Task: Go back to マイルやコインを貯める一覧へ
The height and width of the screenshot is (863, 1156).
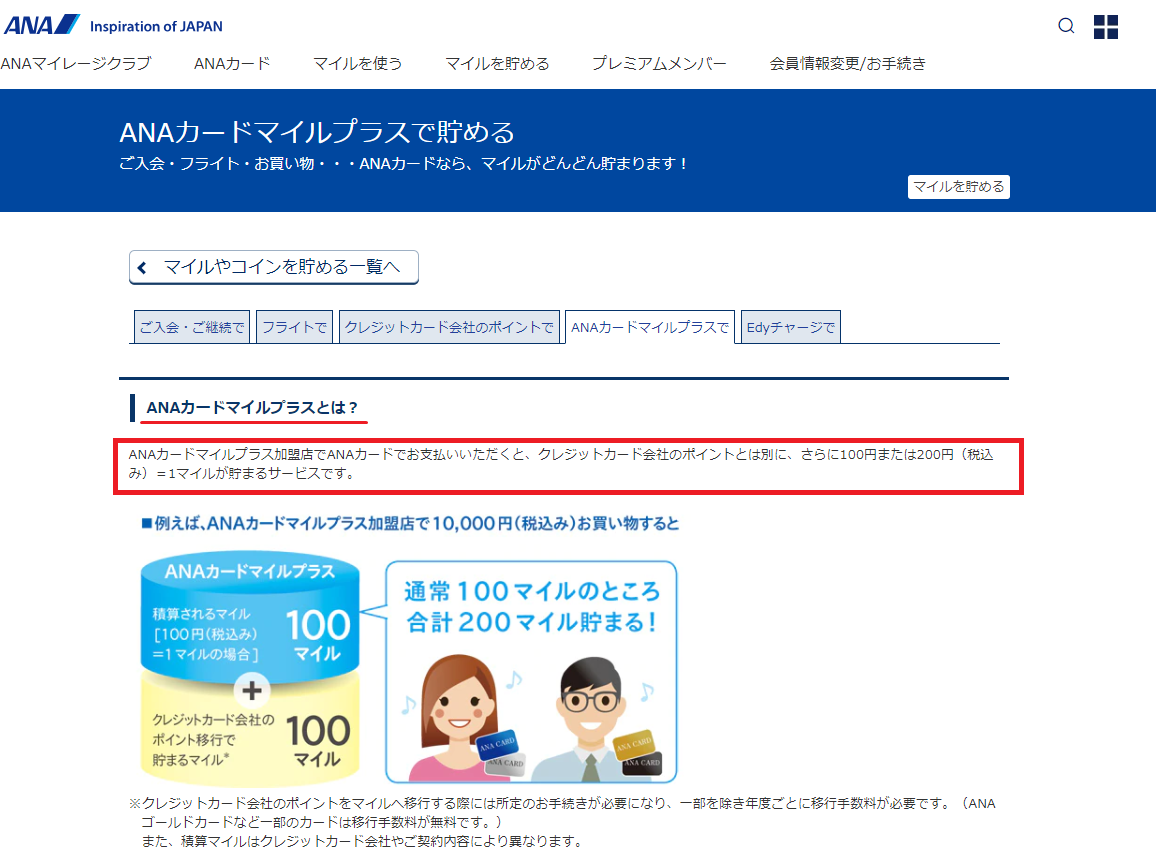Action: [274, 267]
